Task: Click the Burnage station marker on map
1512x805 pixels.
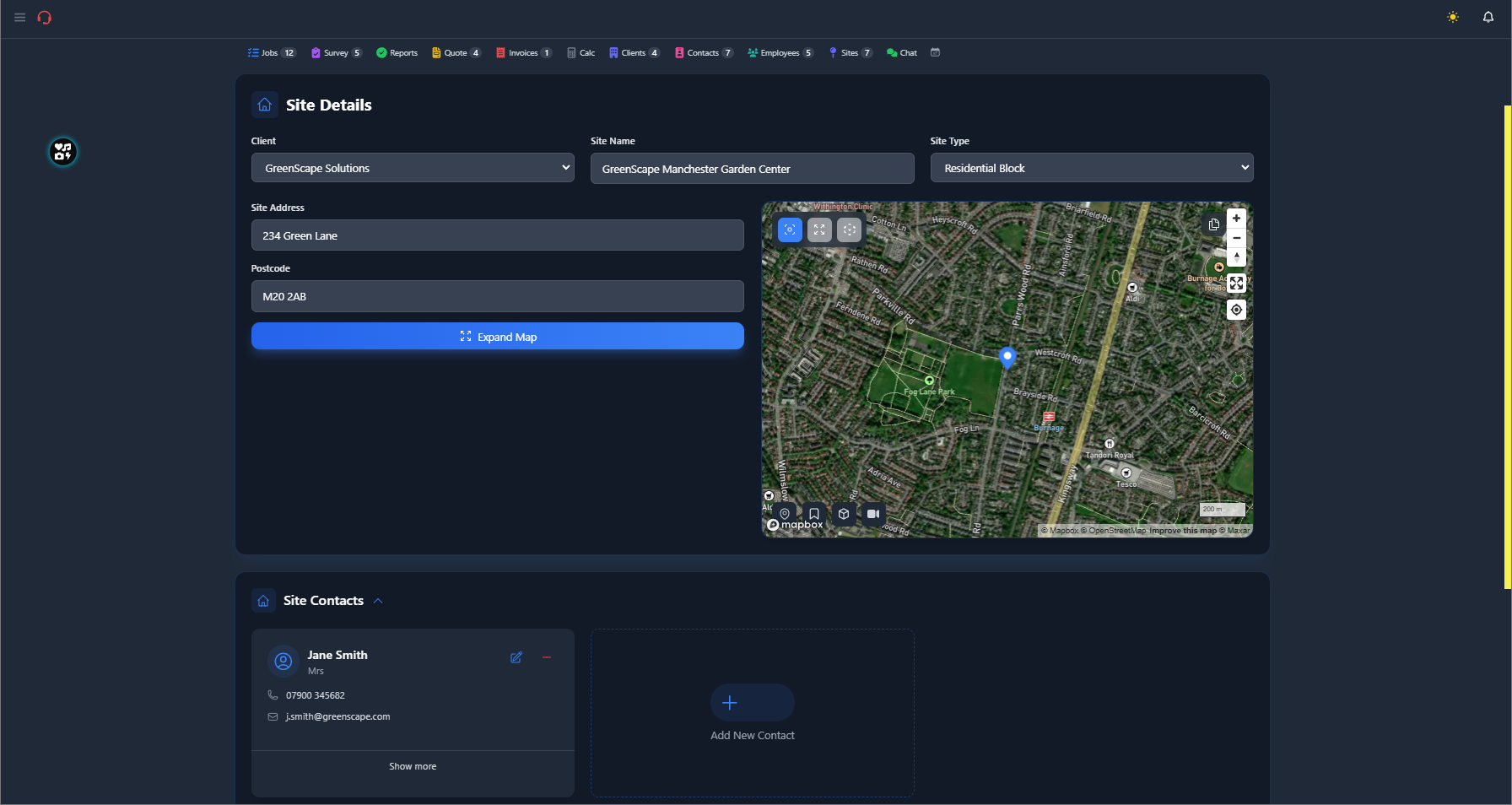Action: pyautogui.click(x=1049, y=417)
